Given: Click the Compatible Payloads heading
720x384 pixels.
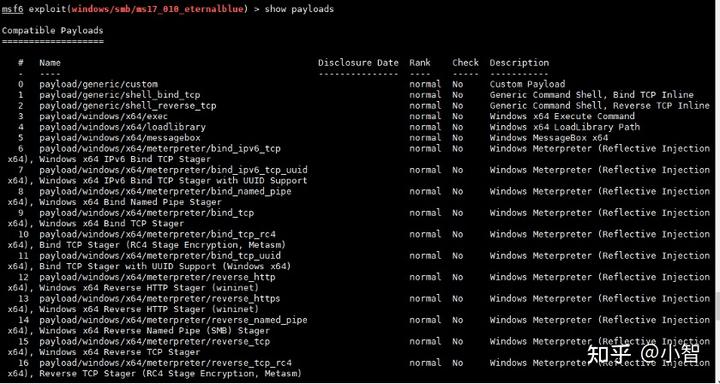Looking at the screenshot, I should coord(53,31).
